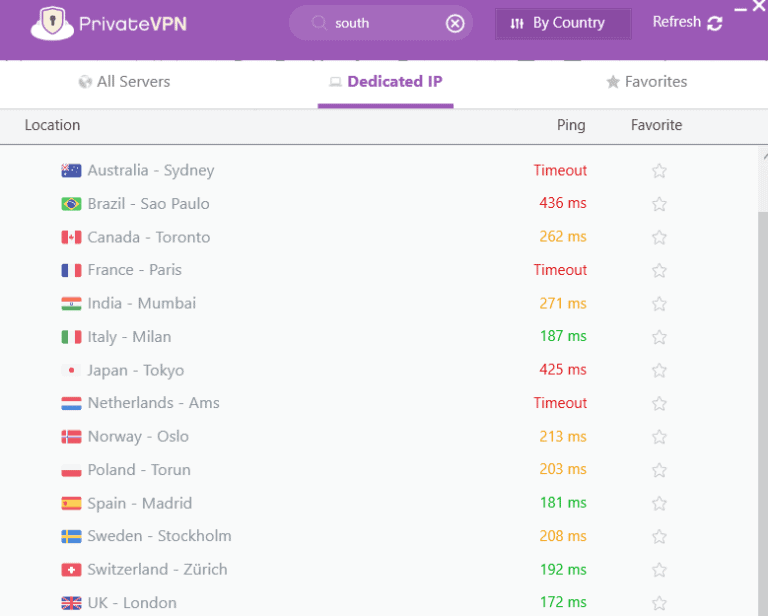The height and width of the screenshot is (616, 768).
Task: Choose the UK - London server
Action: 131,603
